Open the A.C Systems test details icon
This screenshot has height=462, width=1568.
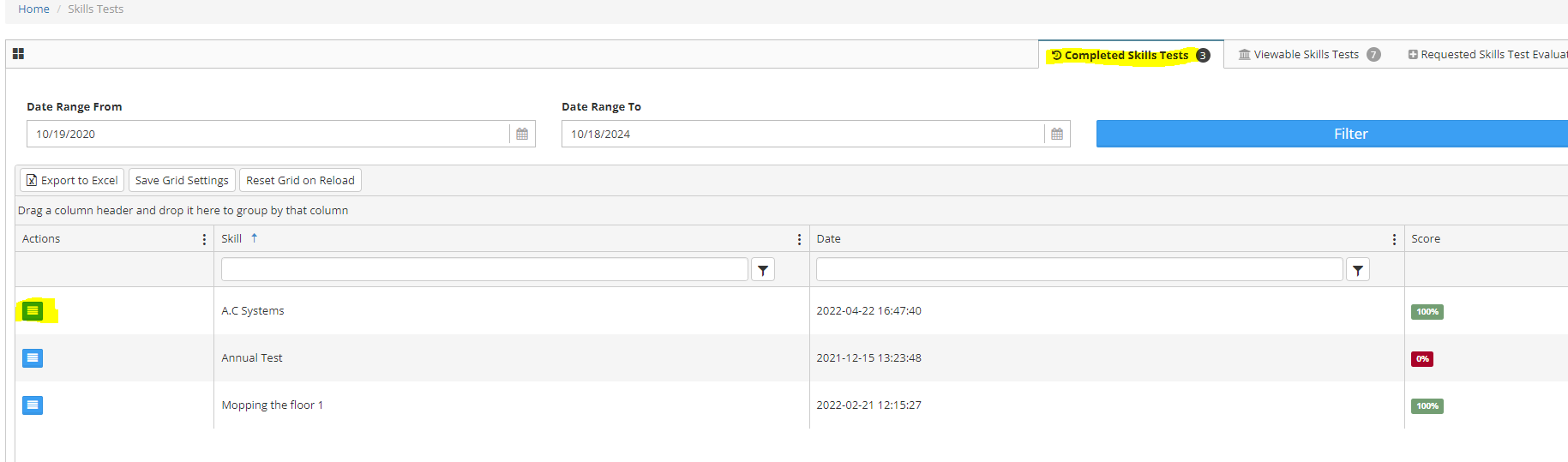pos(33,310)
